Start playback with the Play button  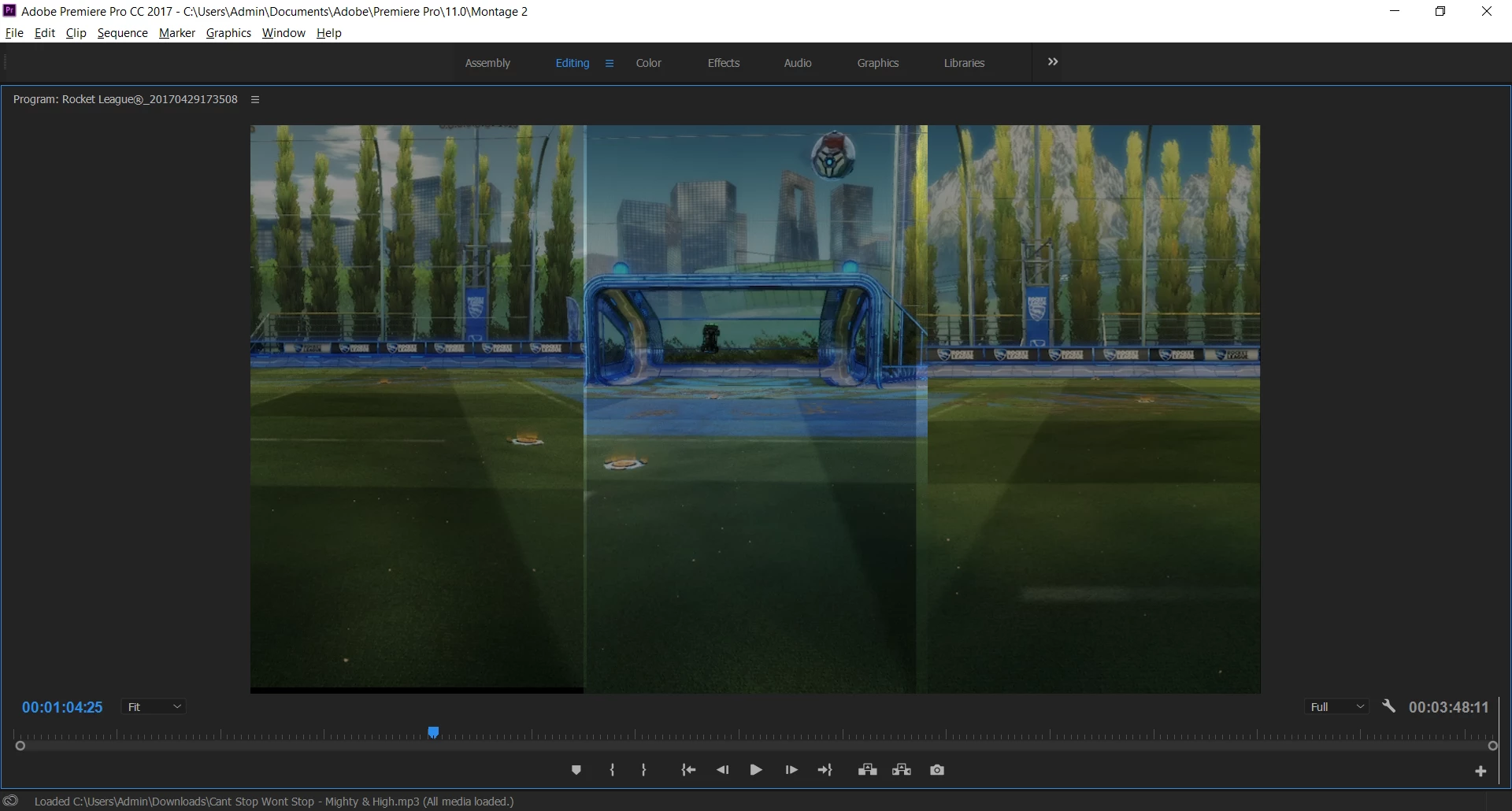(756, 770)
